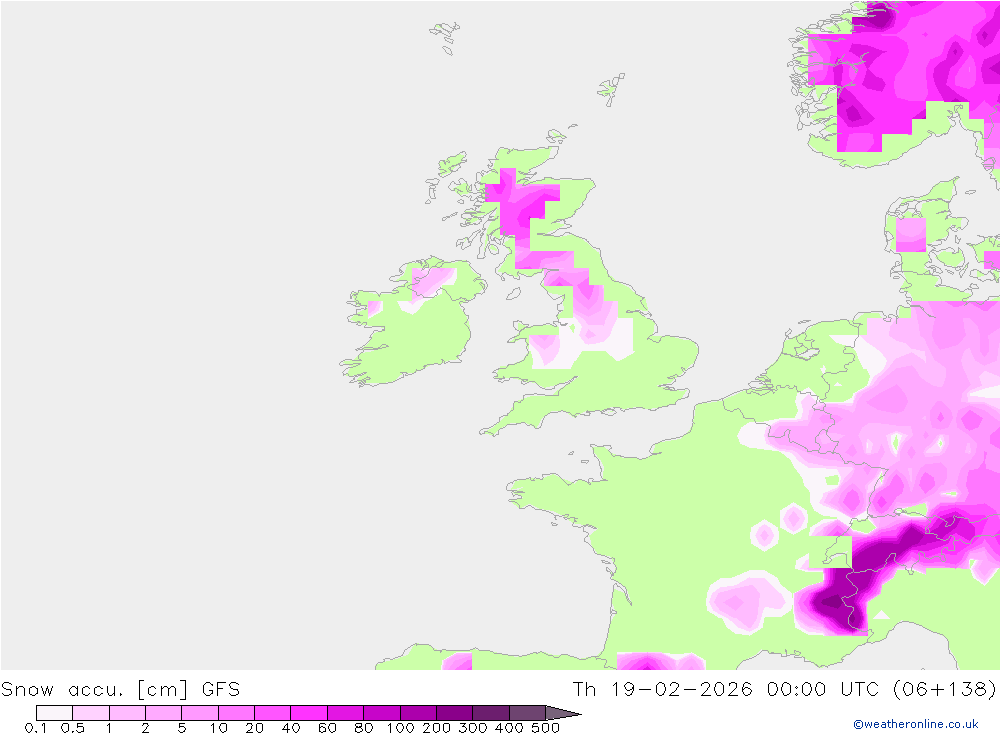Click the "10" legend scale label

coord(218,728)
